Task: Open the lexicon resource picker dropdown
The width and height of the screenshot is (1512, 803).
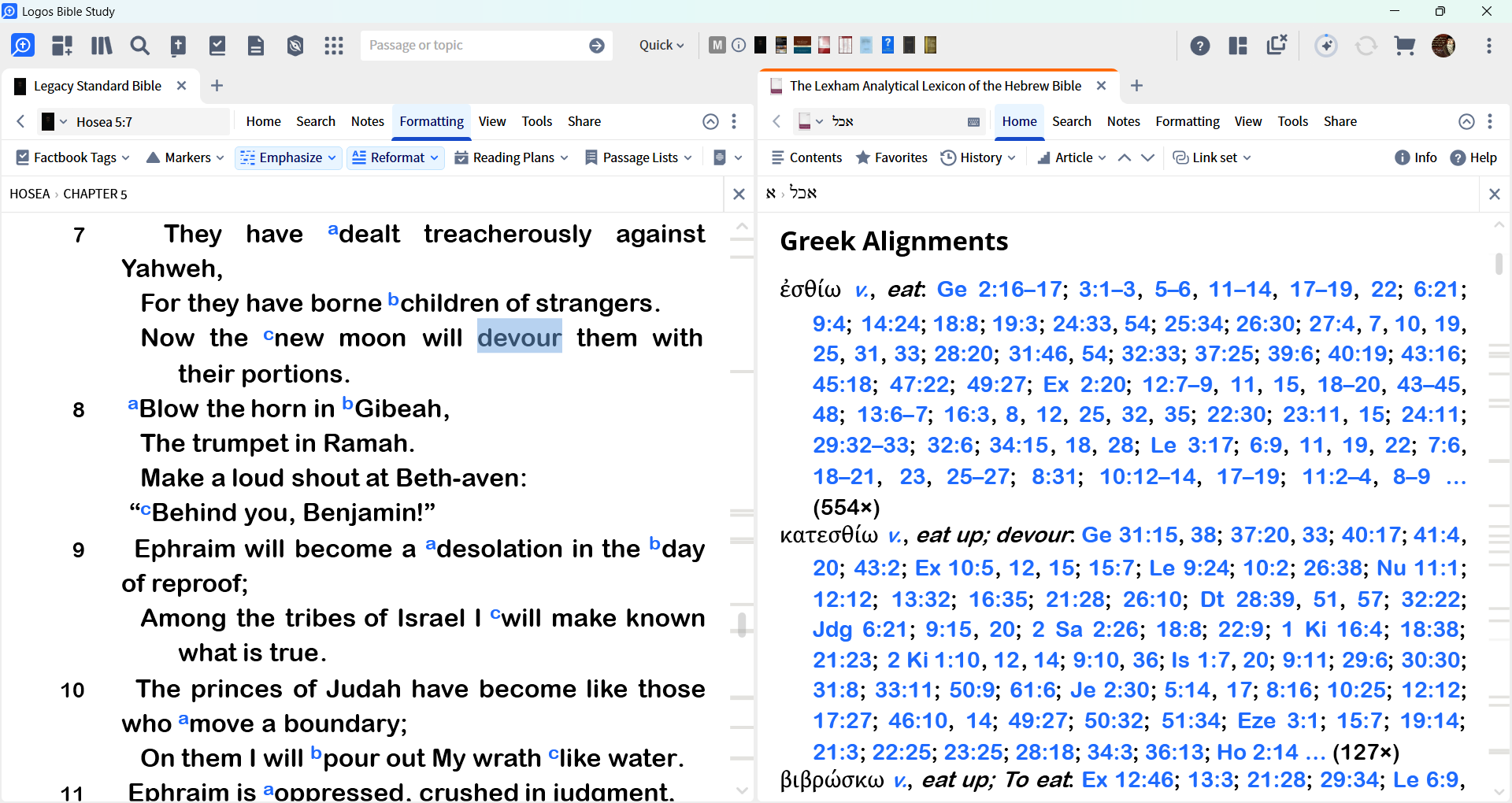Action: coord(810,121)
